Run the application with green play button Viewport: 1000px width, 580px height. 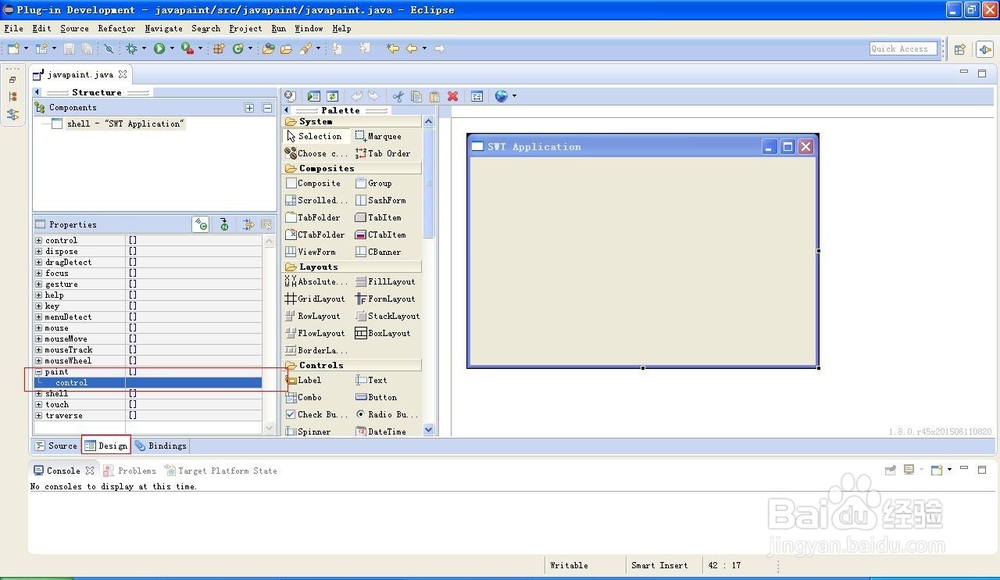coord(159,48)
